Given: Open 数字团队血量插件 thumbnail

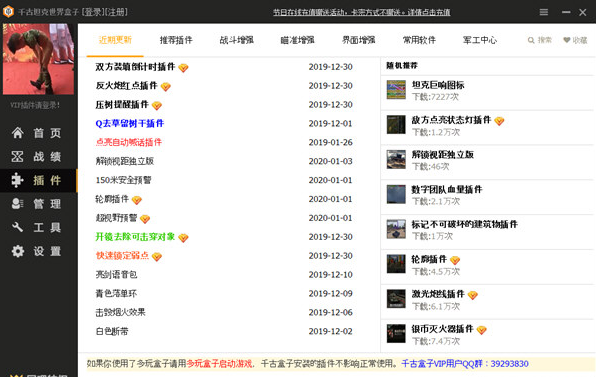Looking at the screenshot, I should pyautogui.click(x=396, y=194).
